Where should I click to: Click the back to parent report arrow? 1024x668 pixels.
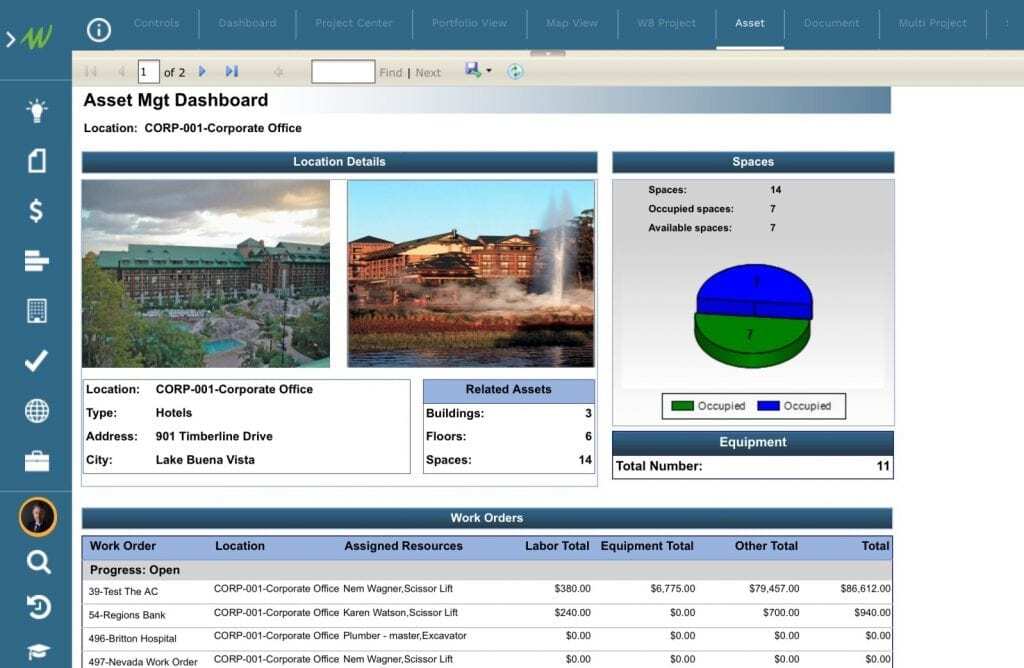[278, 72]
